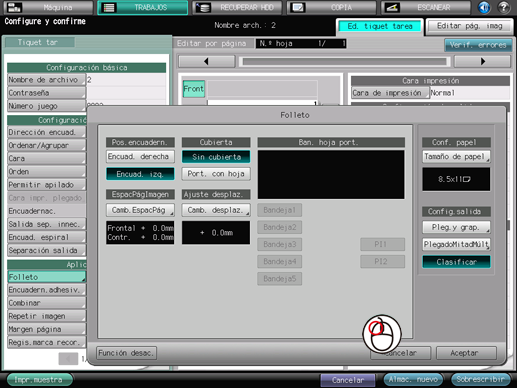517x388 pixels.
Task: Select Clasificar output option
Action: click(x=456, y=262)
